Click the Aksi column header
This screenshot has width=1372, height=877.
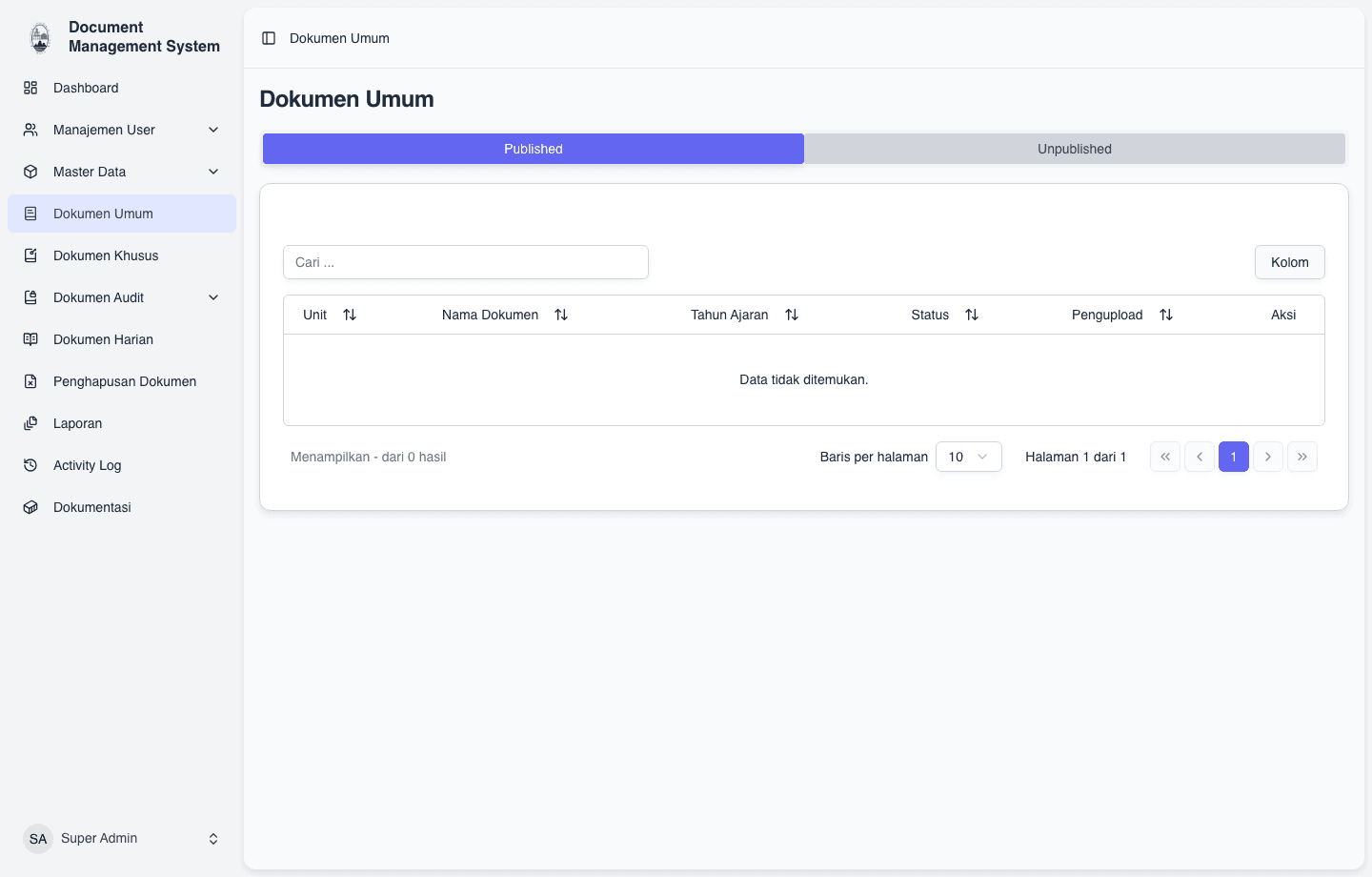pos(1283,315)
